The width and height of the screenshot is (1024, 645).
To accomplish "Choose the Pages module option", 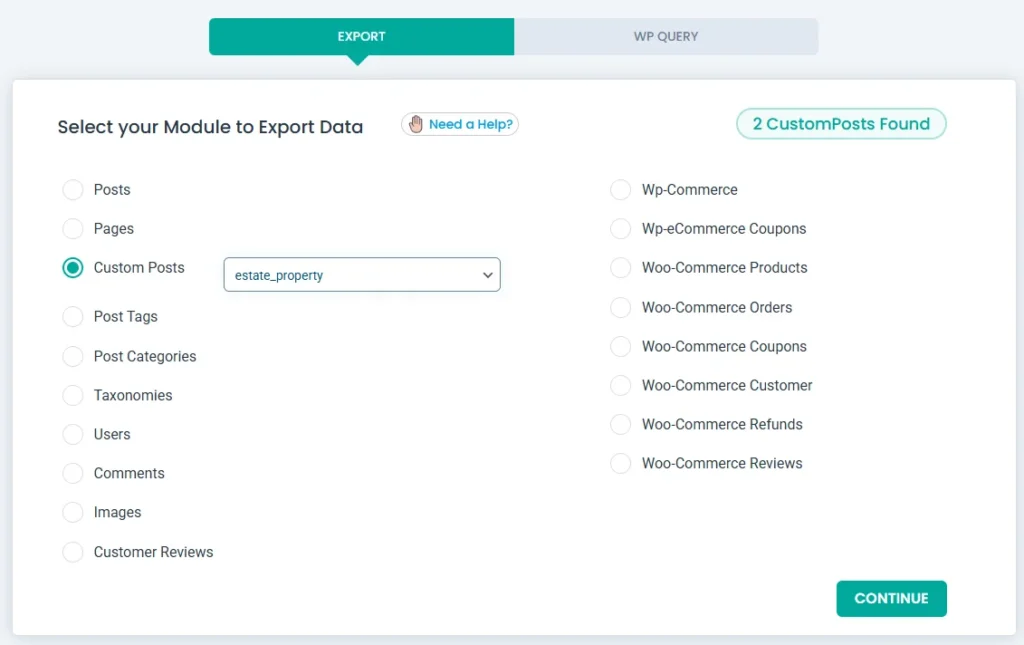I will (x=73, y=229).
